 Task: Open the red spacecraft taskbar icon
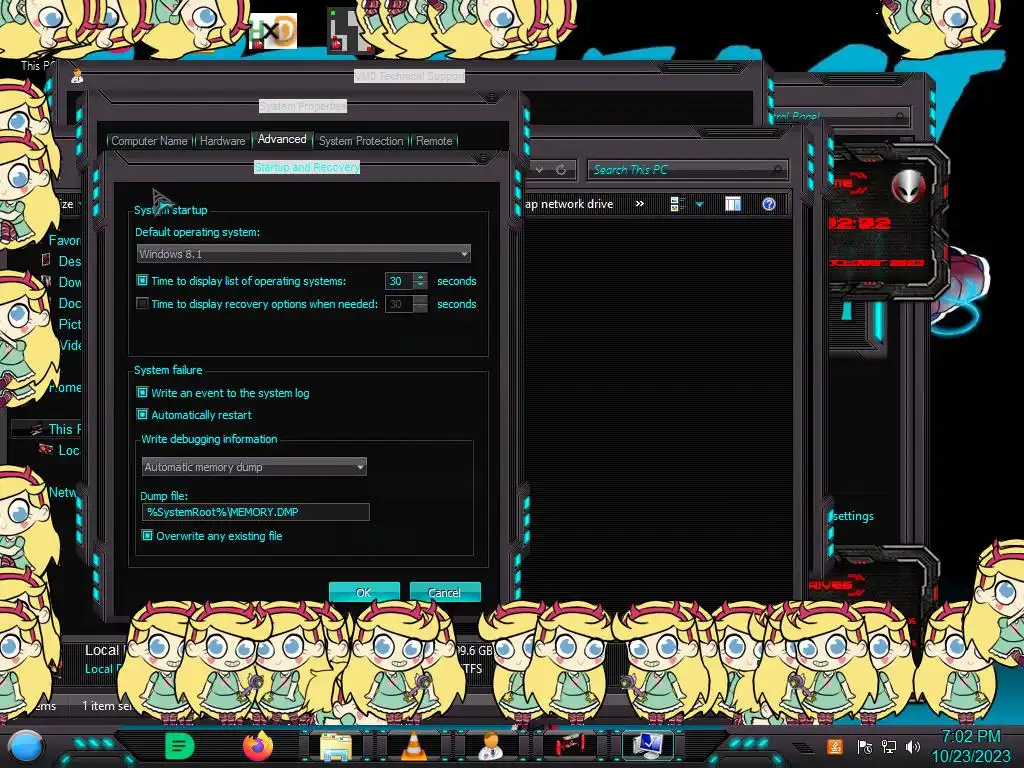569,745
